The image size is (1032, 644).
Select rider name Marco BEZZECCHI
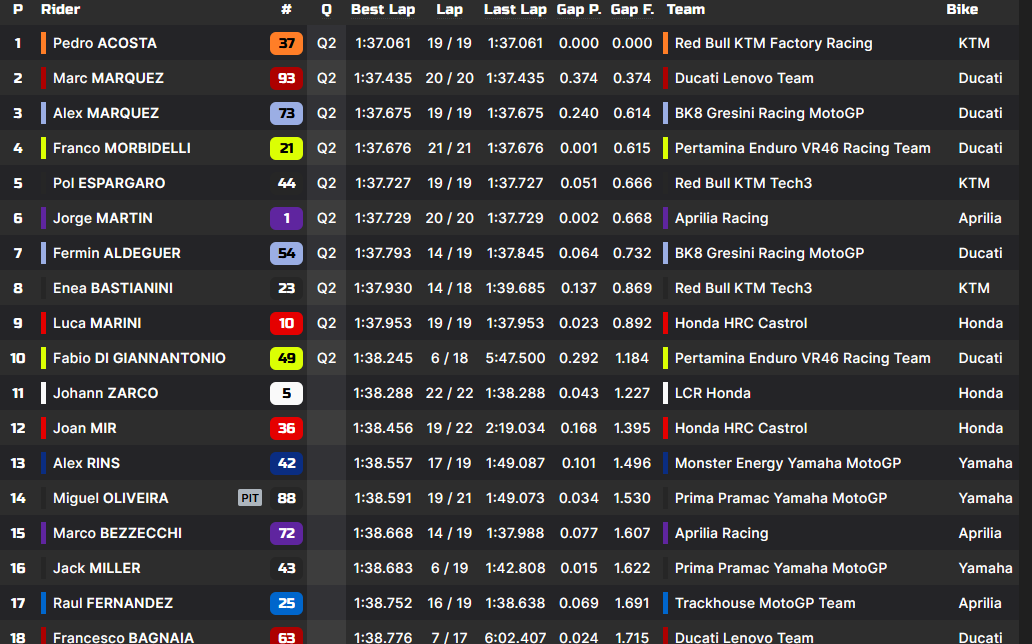(x=117, y=533)
